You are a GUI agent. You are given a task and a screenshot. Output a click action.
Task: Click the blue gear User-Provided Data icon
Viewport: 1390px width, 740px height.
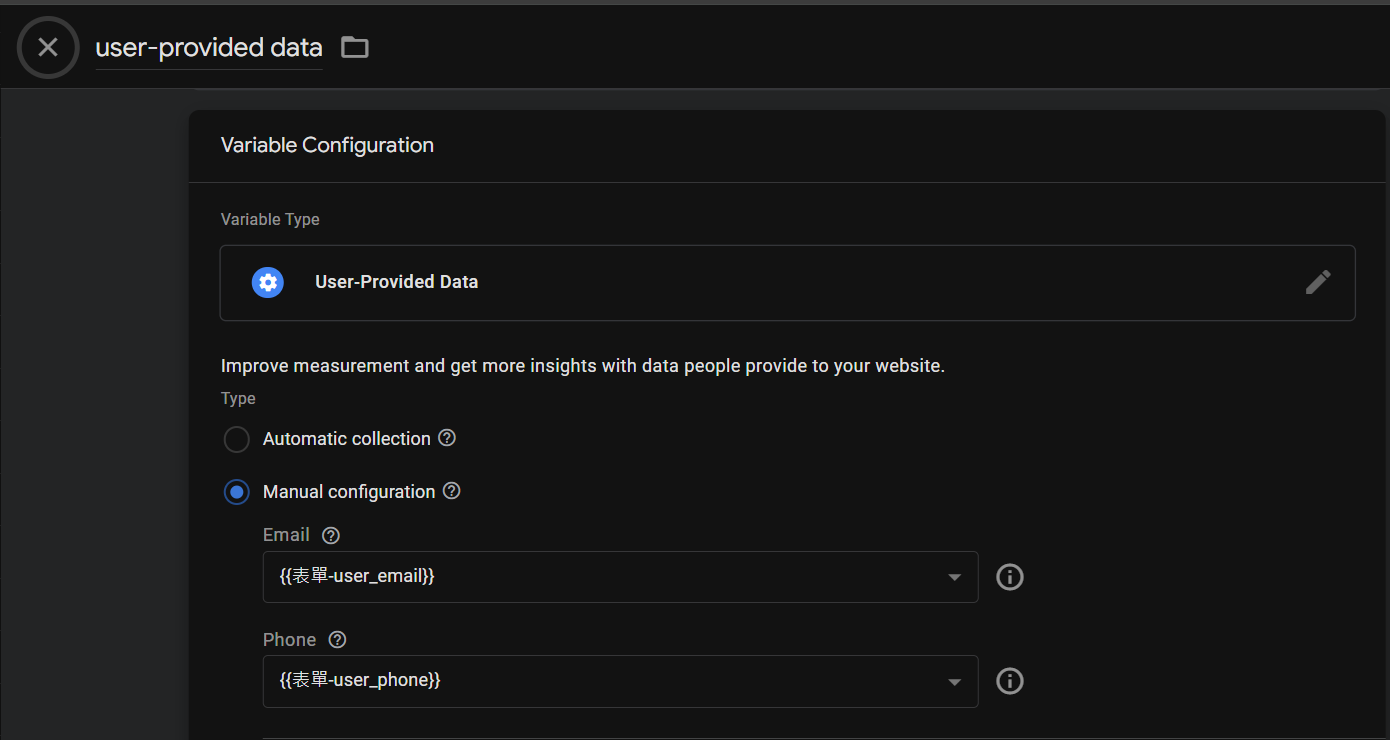click(268, 282)
